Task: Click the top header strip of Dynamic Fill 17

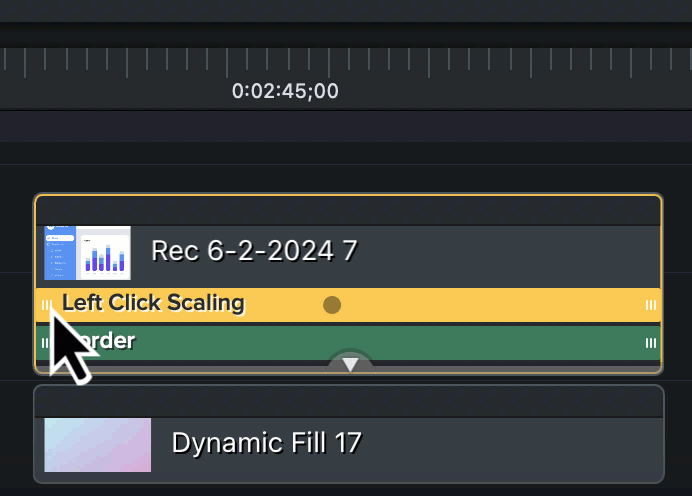Action: click(348, 401)
